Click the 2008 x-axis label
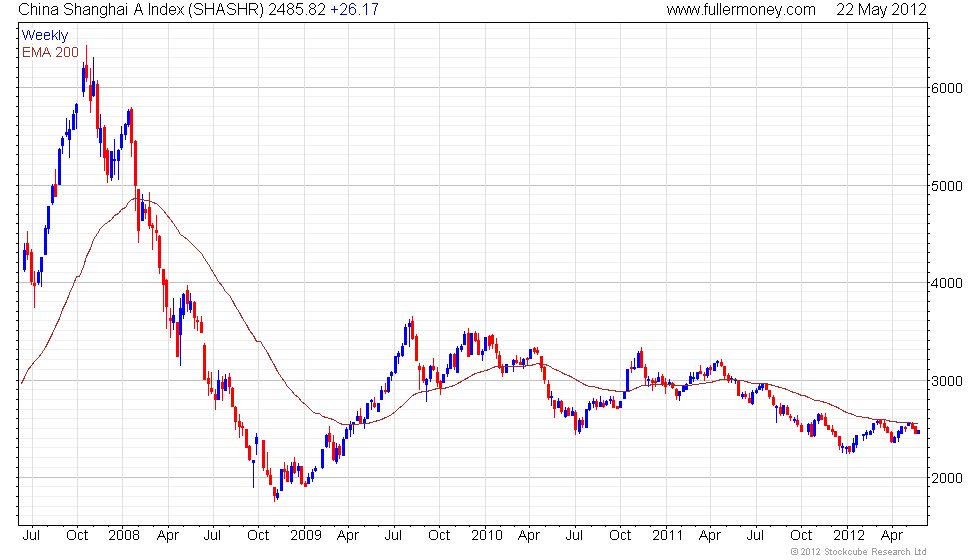 click(x=124, y=535)
